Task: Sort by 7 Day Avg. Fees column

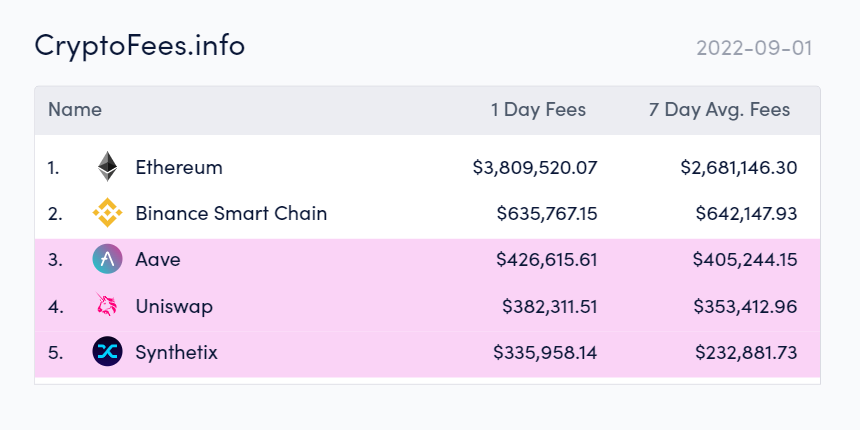Action: tap(719, 110)
